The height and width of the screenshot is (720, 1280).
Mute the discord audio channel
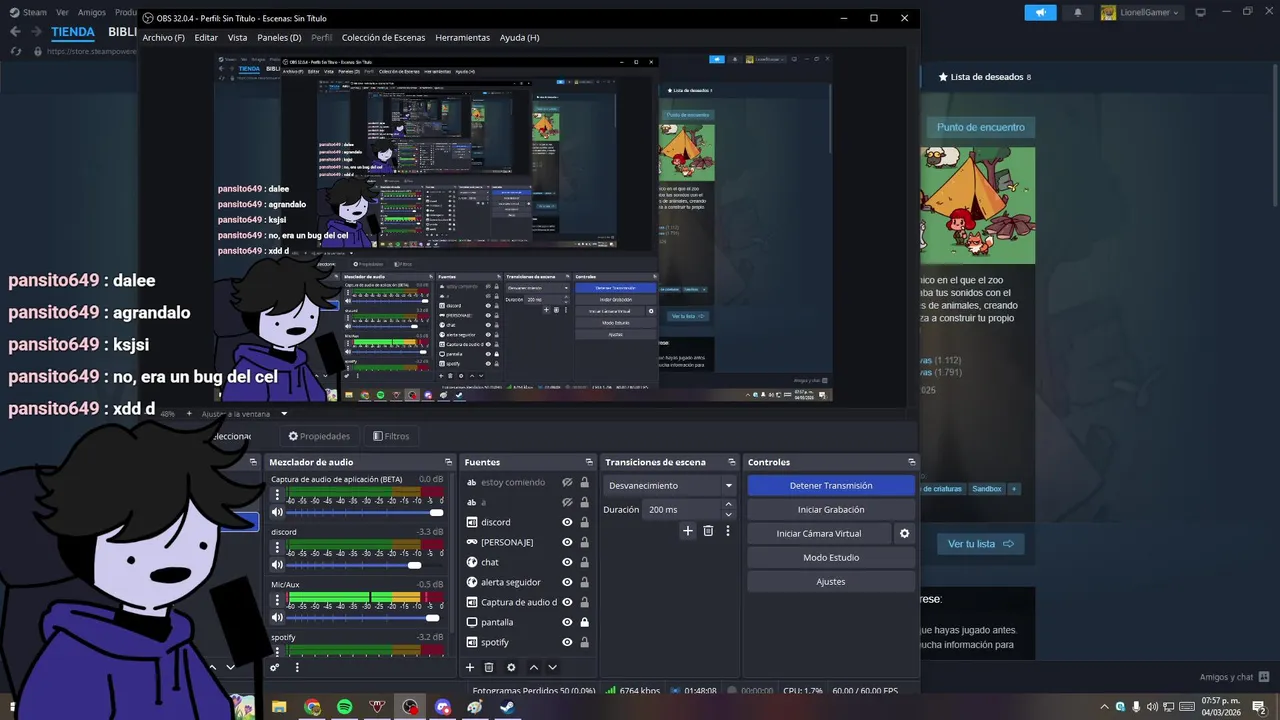click(x=278, y=565)
